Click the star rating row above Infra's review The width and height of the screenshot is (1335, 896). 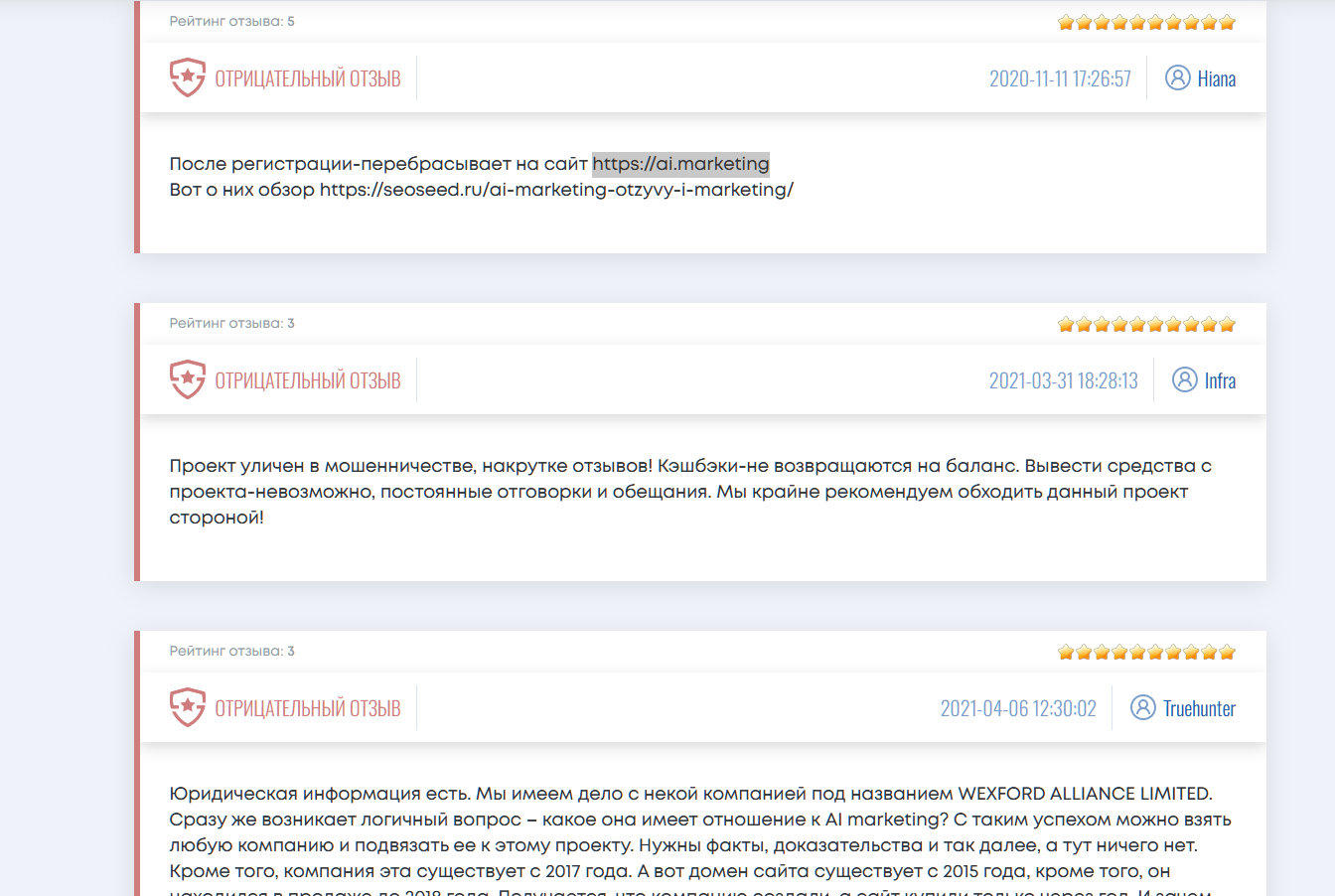tap(1146, 324)
